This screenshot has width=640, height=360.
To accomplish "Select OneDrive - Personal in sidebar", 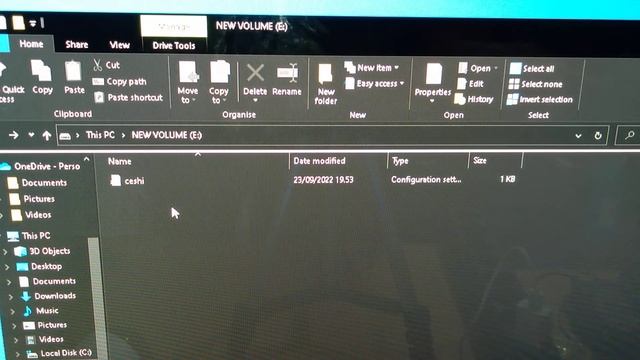I will click(41, 166).
